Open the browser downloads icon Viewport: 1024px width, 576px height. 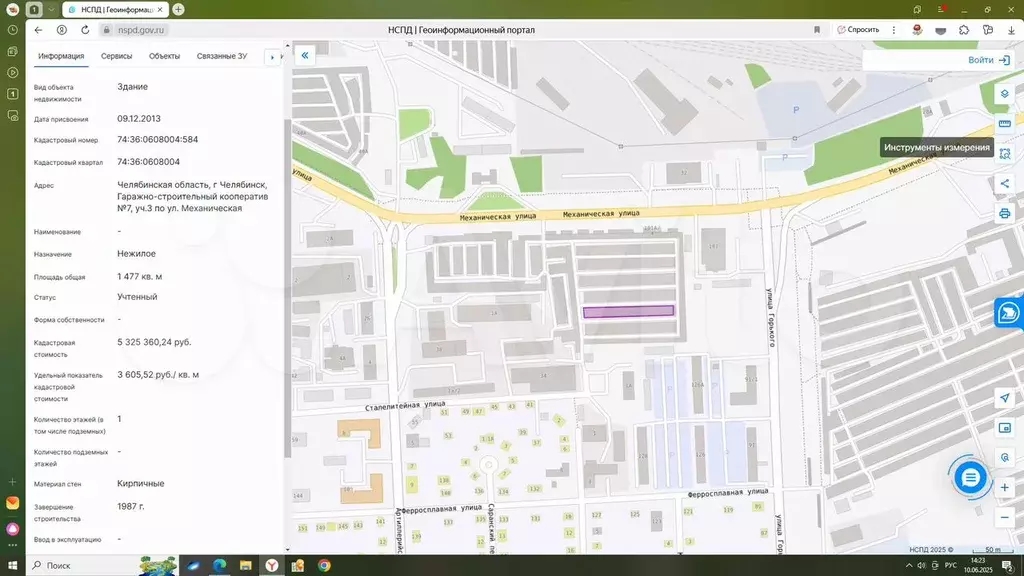click(1011, 30)
